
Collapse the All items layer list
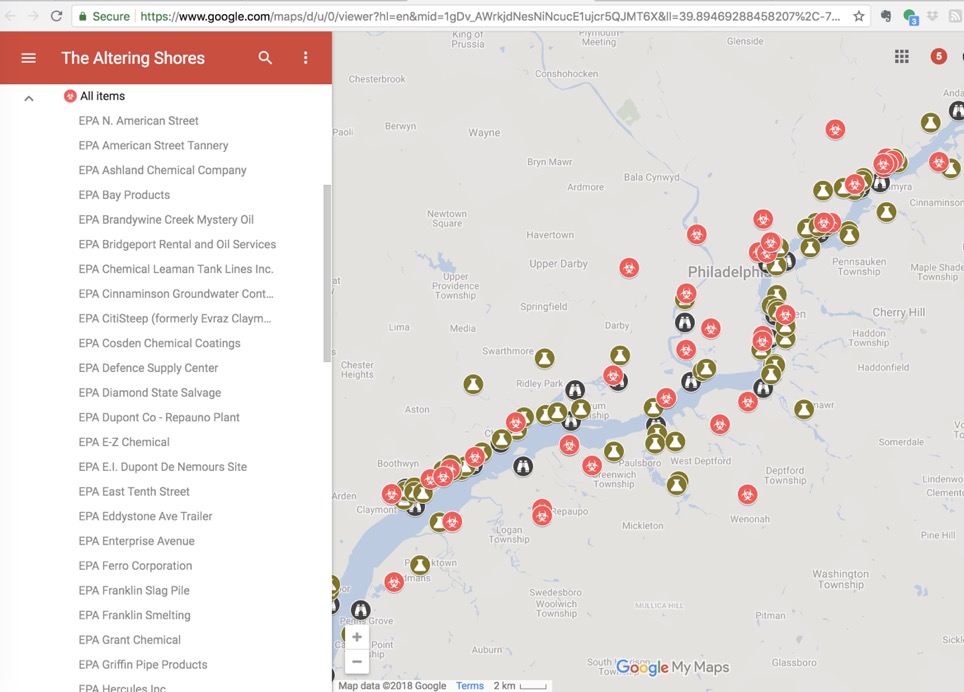pos(29,98)
